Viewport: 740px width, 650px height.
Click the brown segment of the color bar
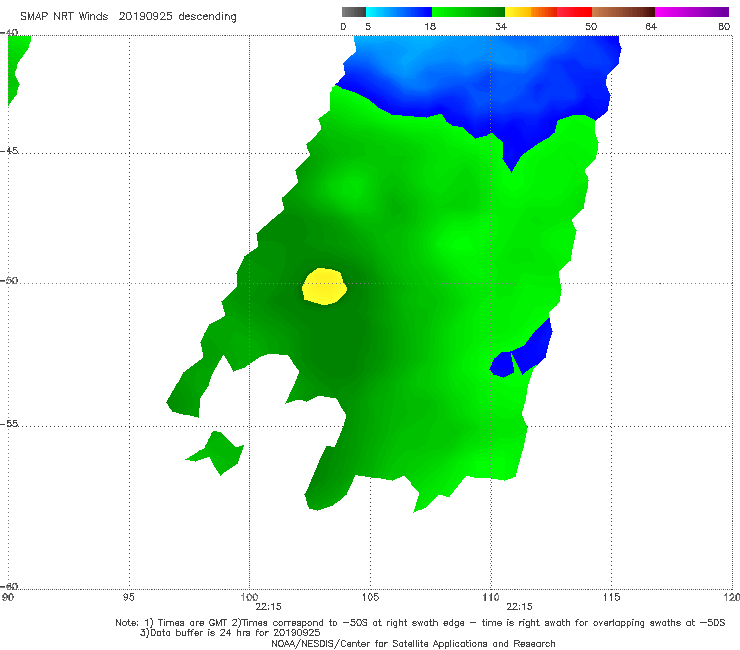click(623, 12)
